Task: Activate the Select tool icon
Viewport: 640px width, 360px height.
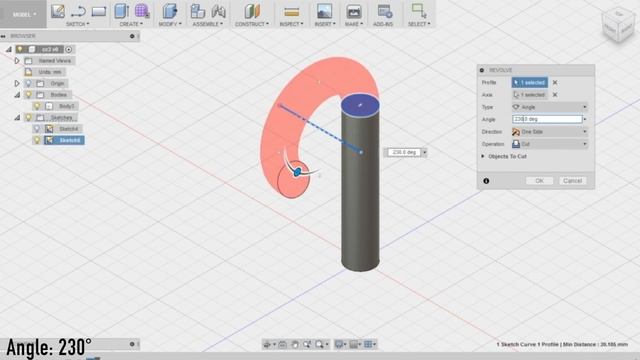Action: [419, 11]
